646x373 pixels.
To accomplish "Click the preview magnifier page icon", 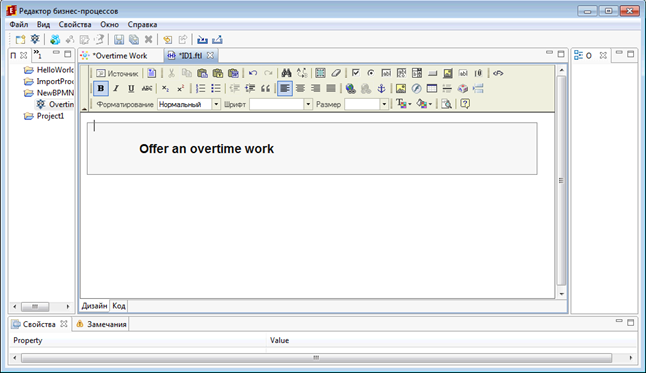I will (446, 104).
